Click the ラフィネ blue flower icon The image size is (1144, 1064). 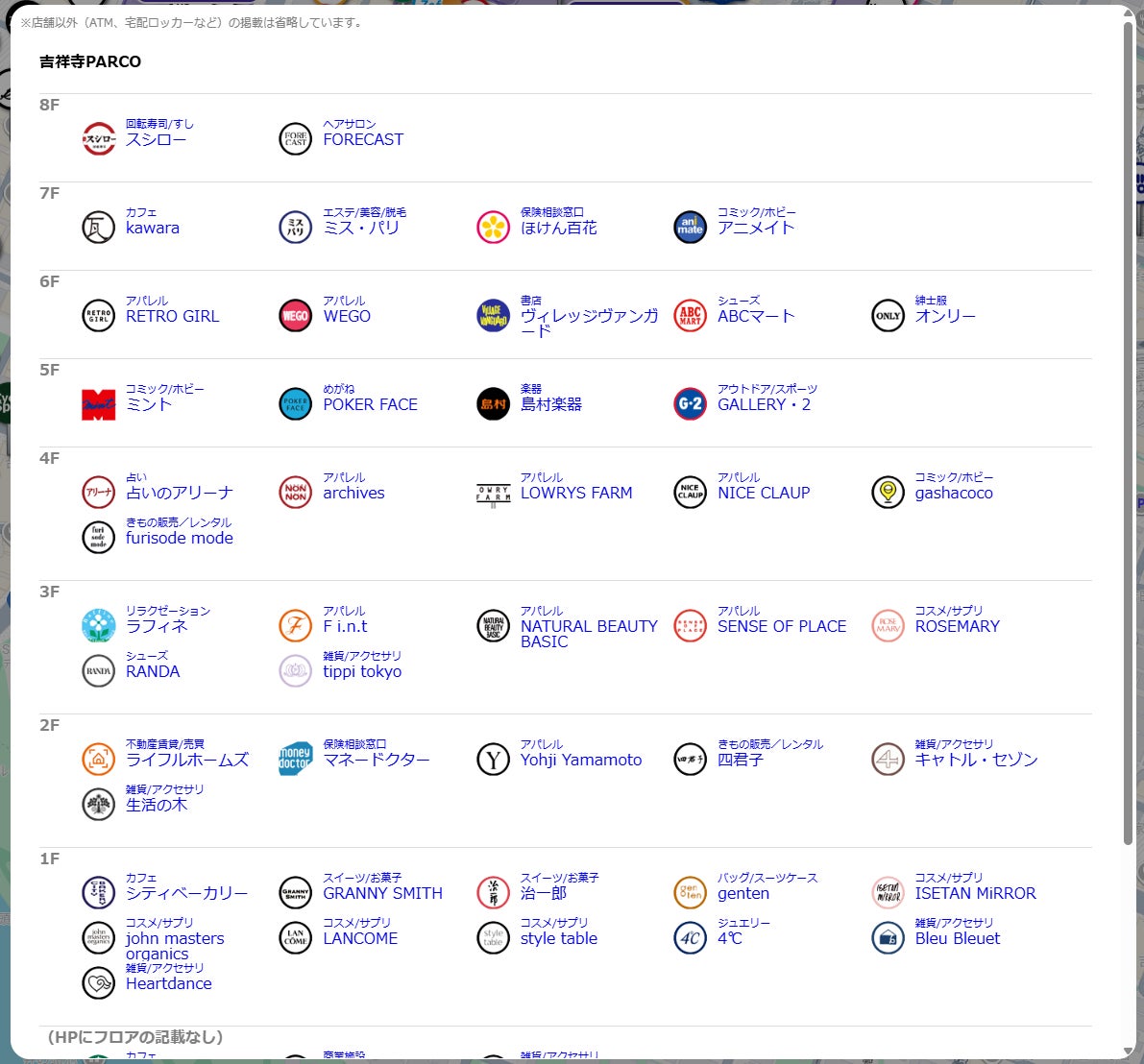(x=99, y=625)
